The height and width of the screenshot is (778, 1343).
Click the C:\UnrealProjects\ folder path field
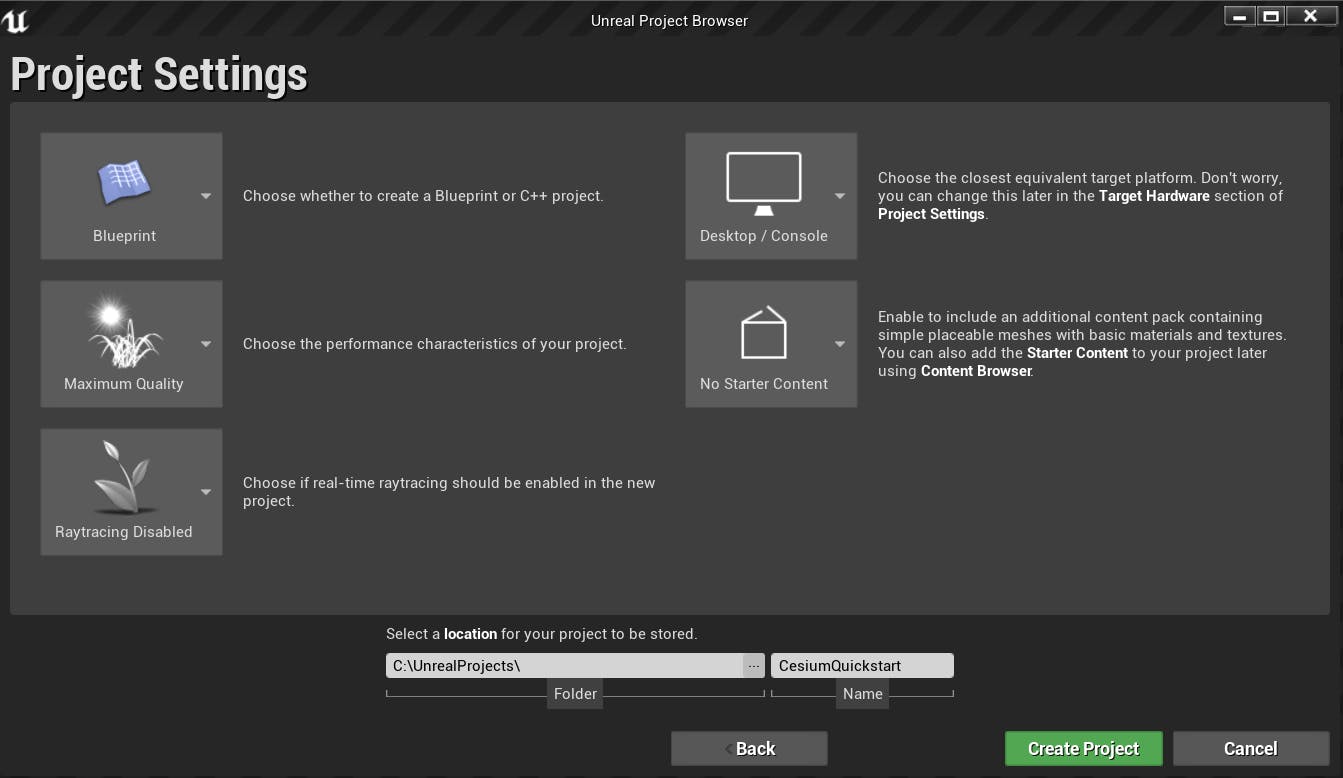pyautogui.click(x=560, y=665)
